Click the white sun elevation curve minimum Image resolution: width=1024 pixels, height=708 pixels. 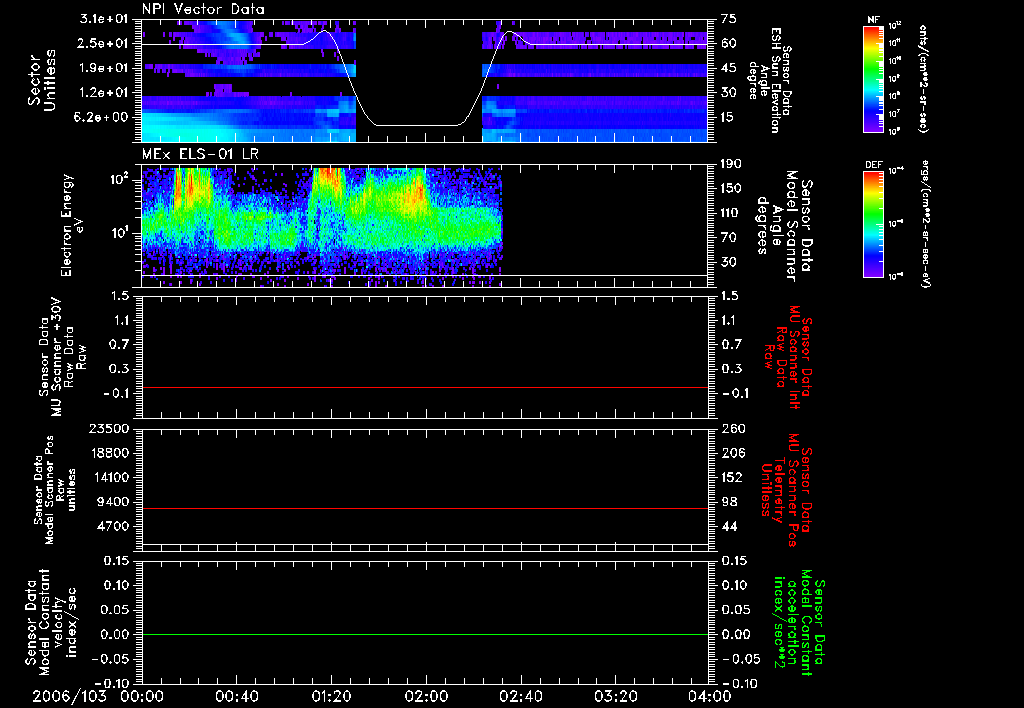(419, 125)
